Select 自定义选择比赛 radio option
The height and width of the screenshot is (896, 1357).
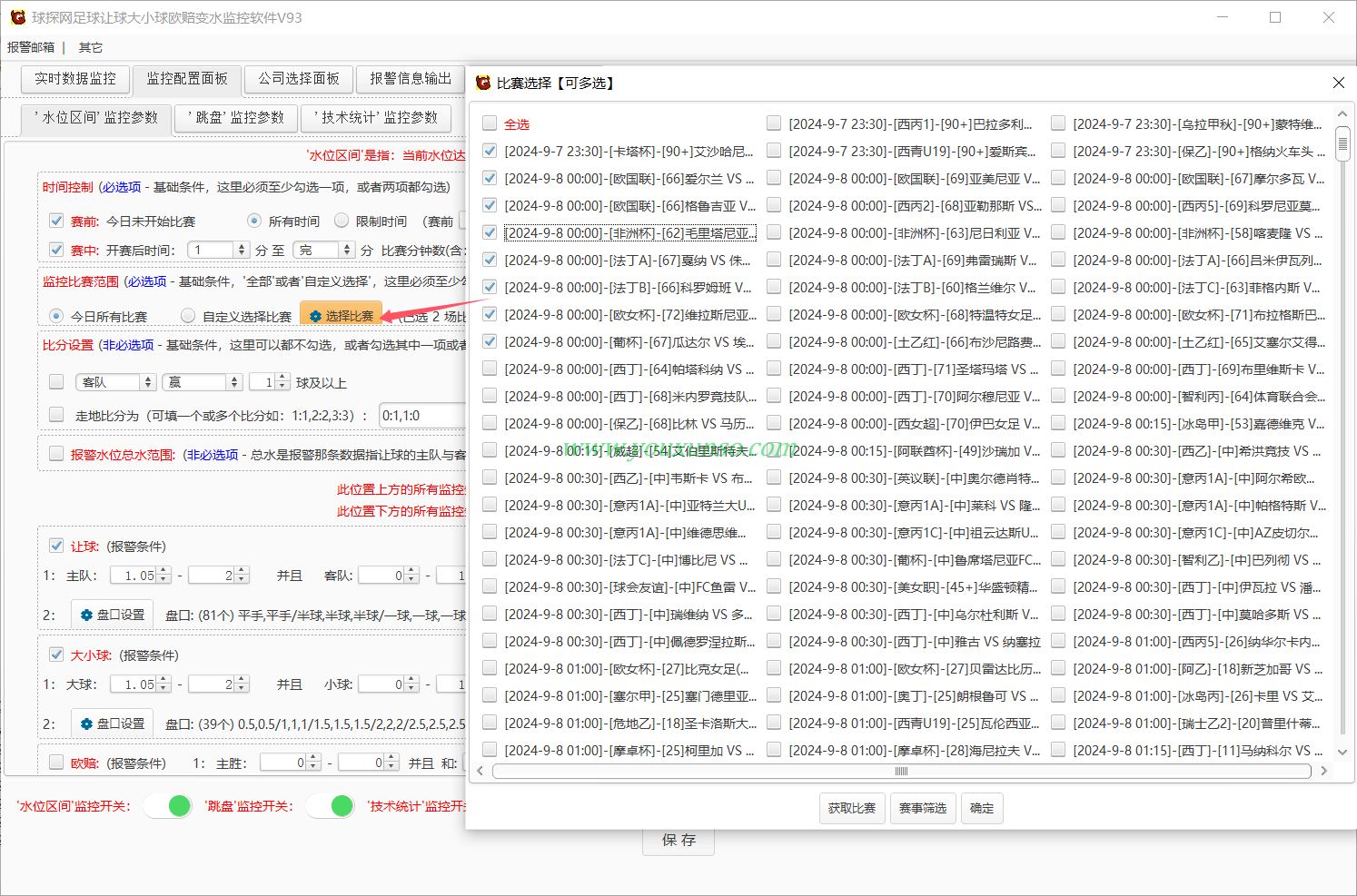[x=188, y=316]
